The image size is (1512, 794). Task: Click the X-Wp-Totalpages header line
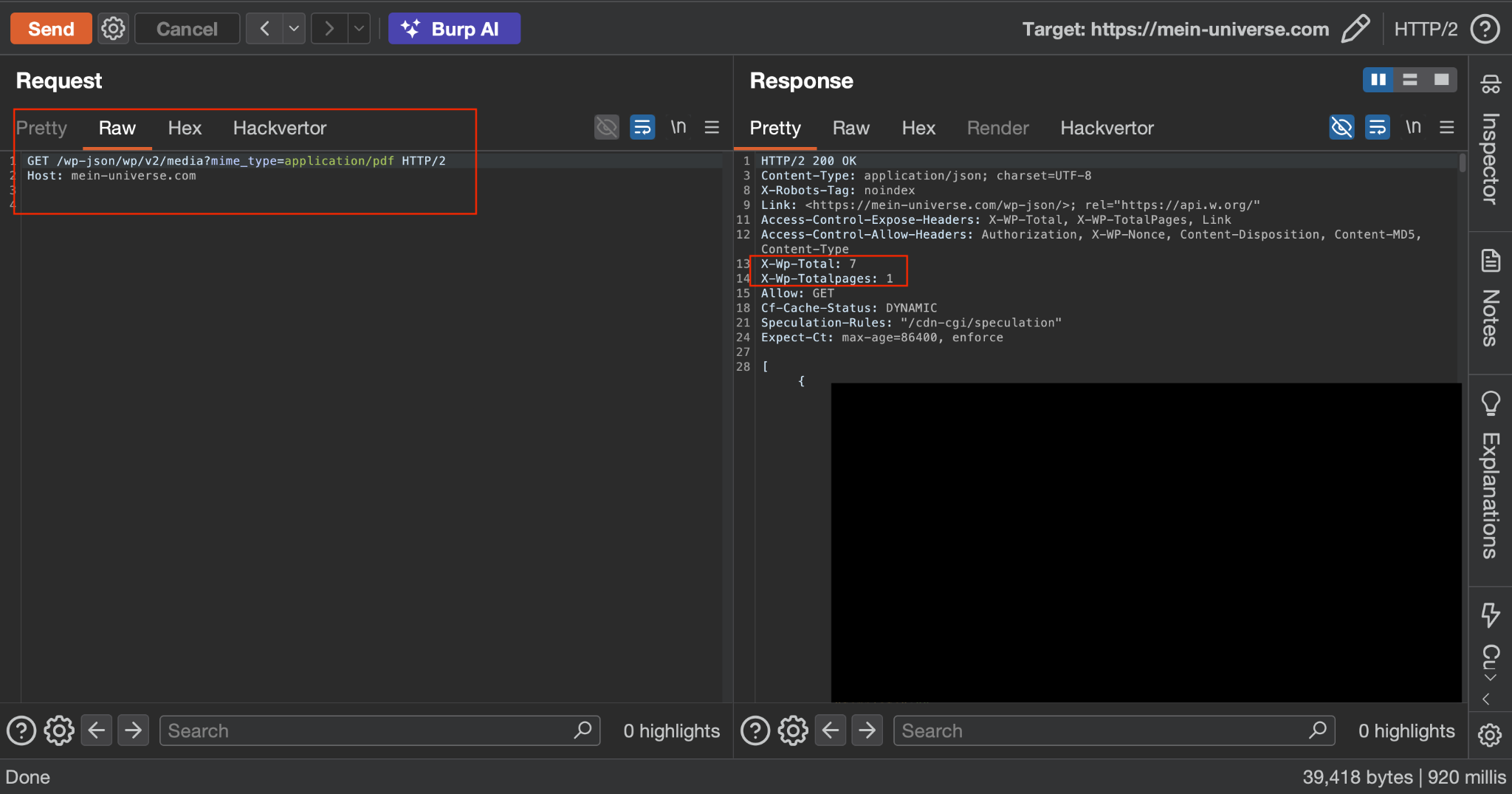coord(827,278)
